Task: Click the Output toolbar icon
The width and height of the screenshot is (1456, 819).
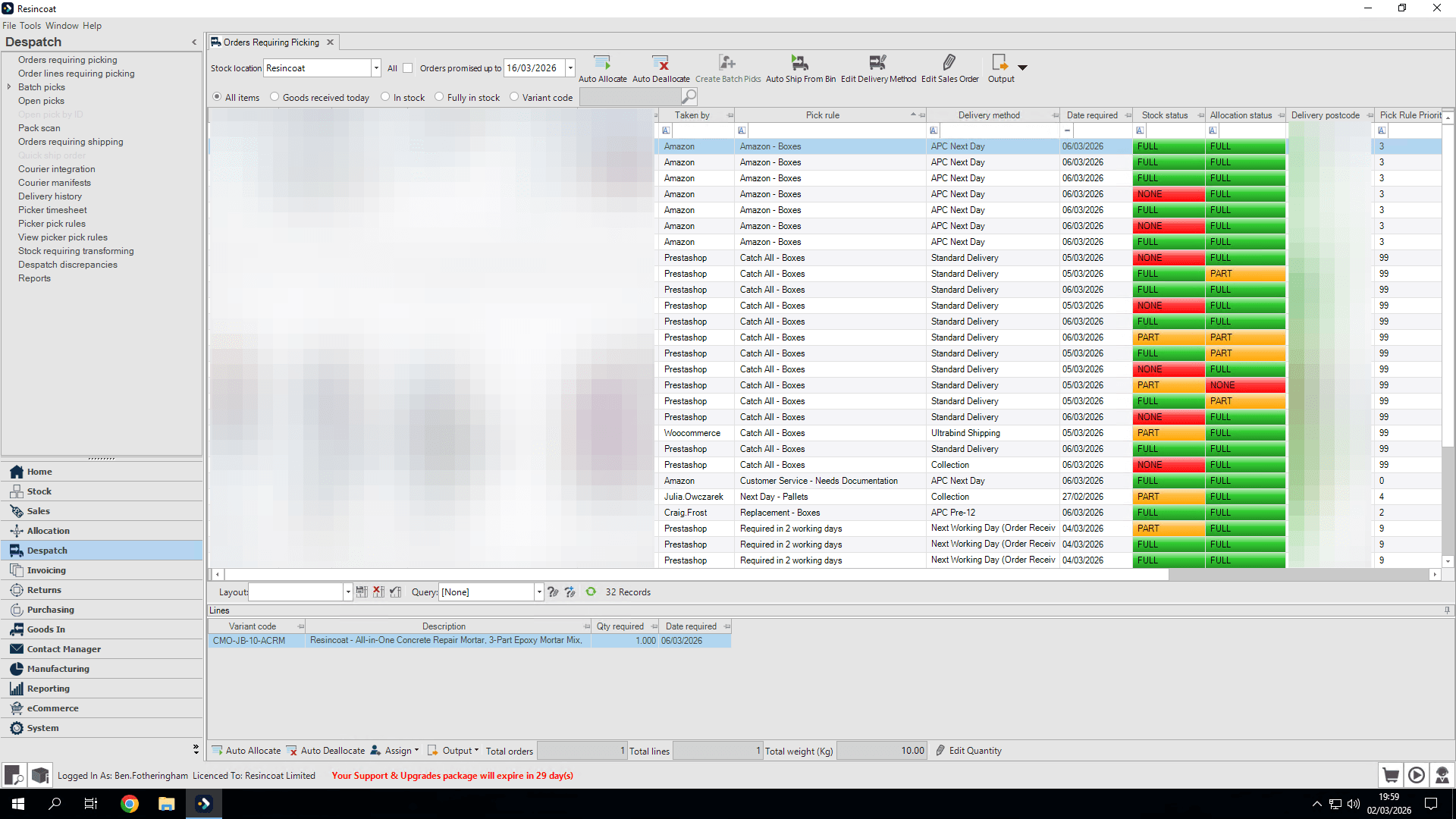Action: (1000, 62)
